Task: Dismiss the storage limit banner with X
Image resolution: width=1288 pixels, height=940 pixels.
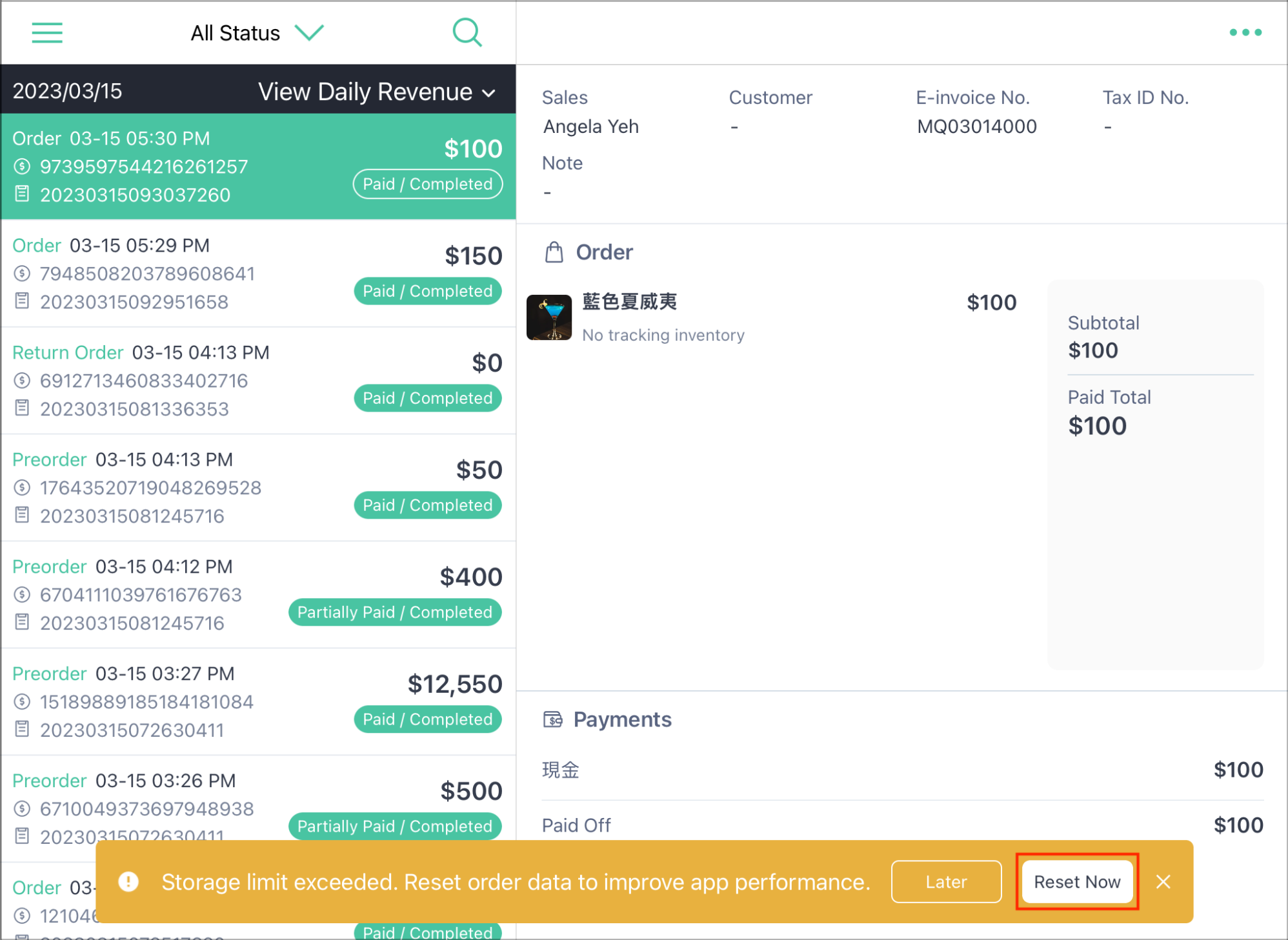Action: point(1163,881)
